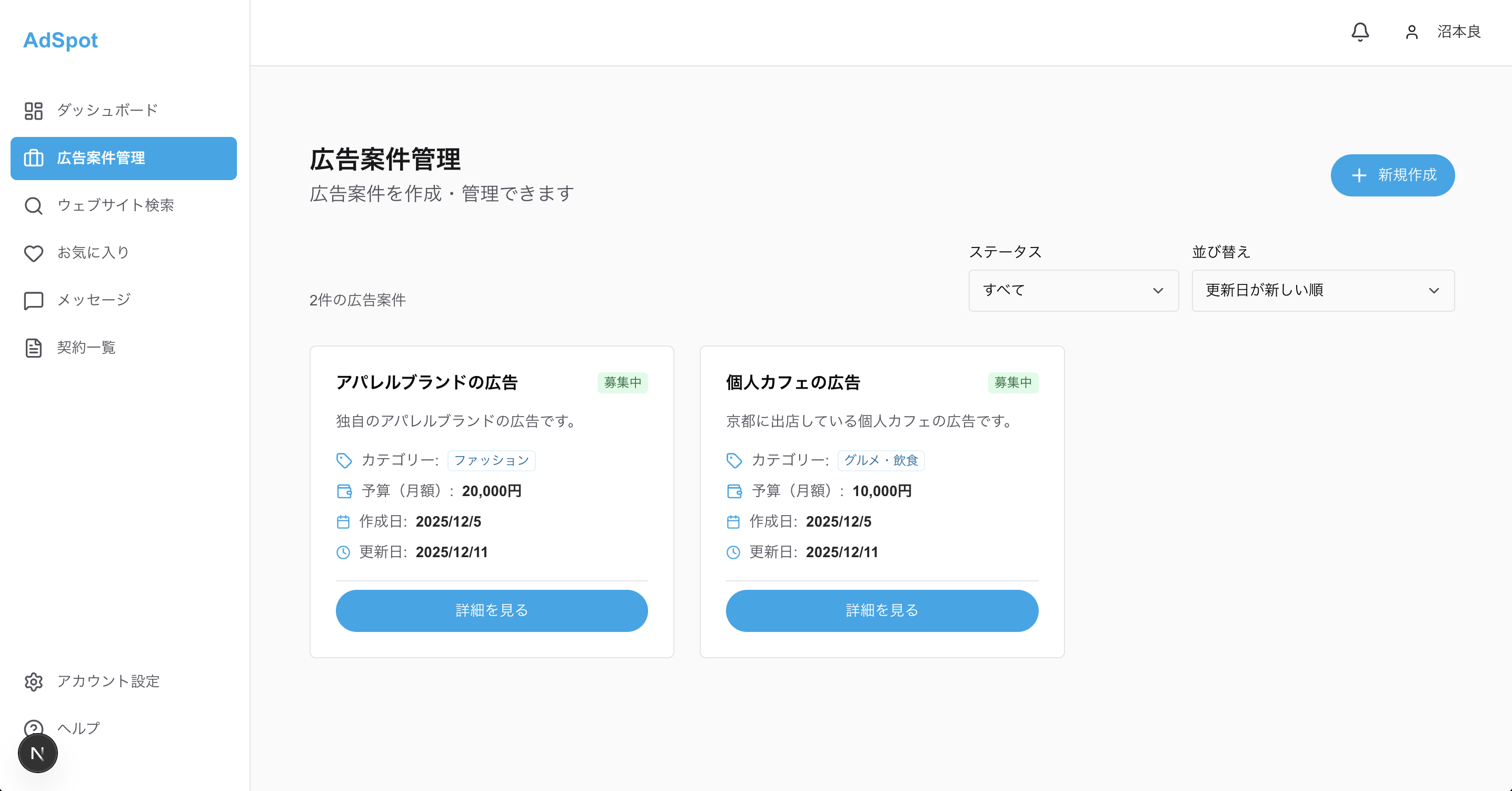Open the ステータス dropdown showing すべて
Viewport: 1512px width, 791px height.
(x=1073, y=290)
